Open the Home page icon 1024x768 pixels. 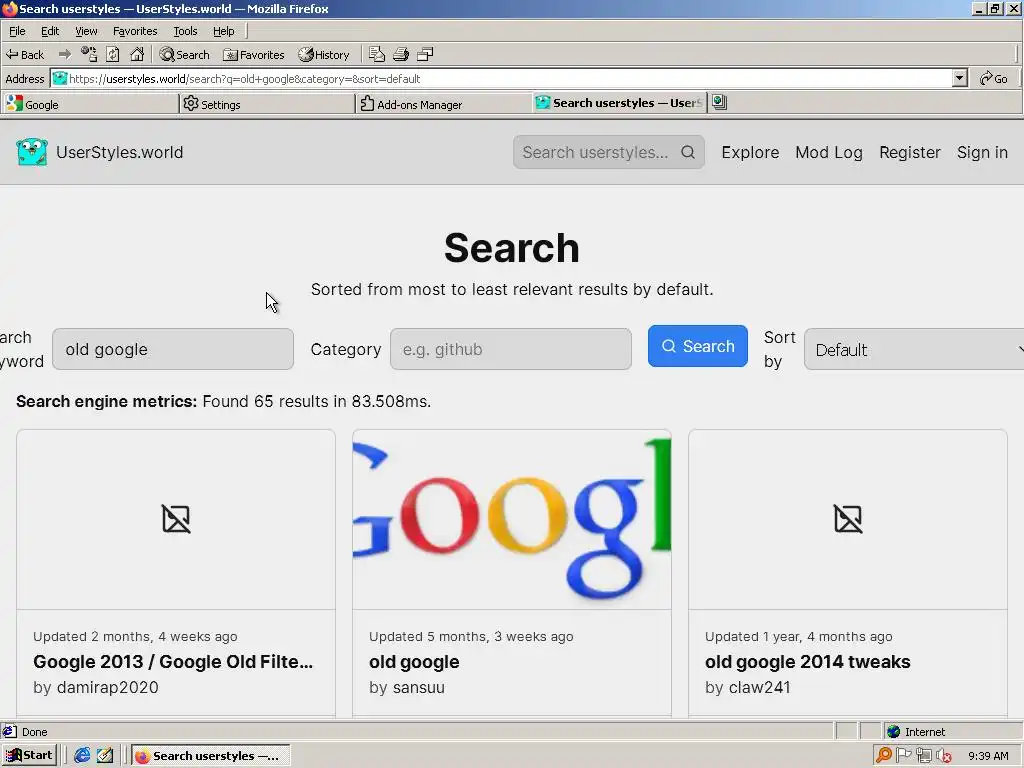click(x=136, y=55)
